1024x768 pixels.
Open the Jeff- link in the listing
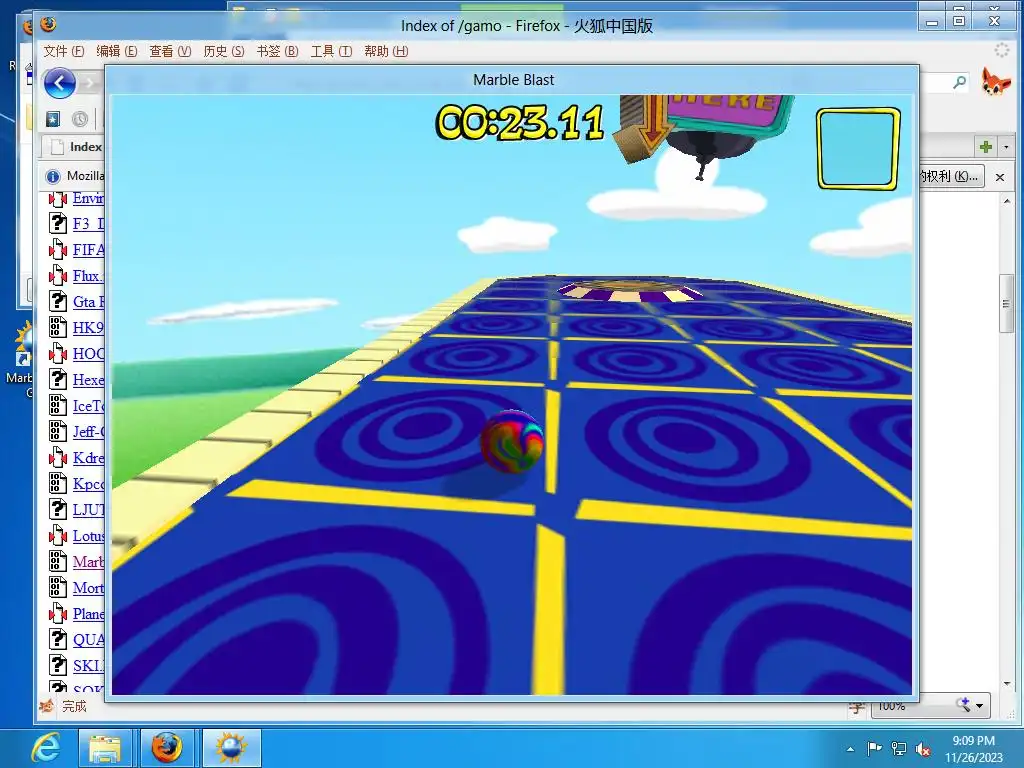tap(88, 432)
